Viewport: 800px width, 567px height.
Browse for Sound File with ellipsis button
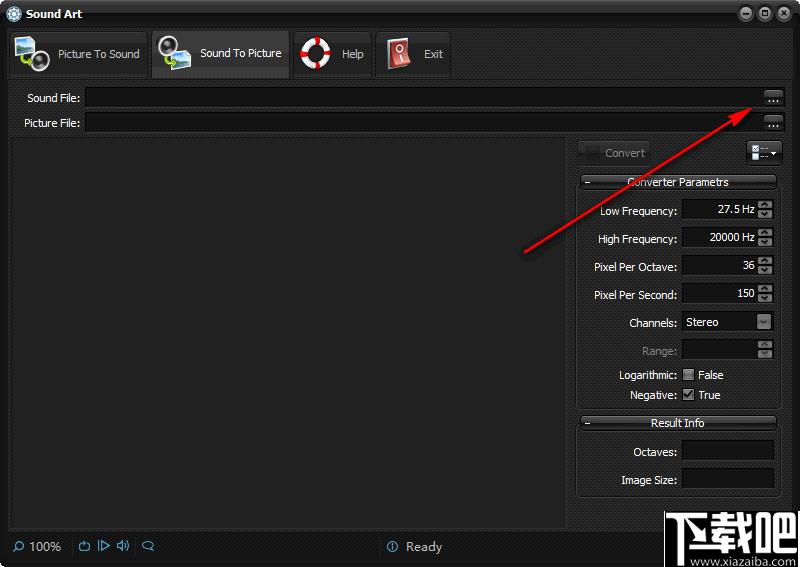point(773,98)
